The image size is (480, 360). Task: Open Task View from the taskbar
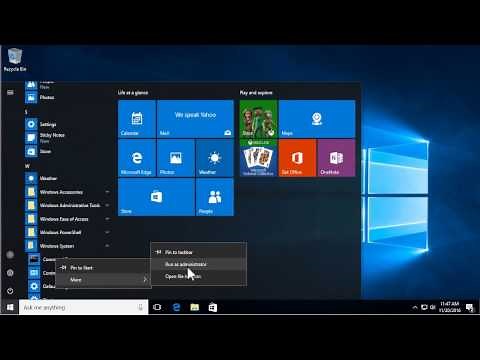click(157, 307)
